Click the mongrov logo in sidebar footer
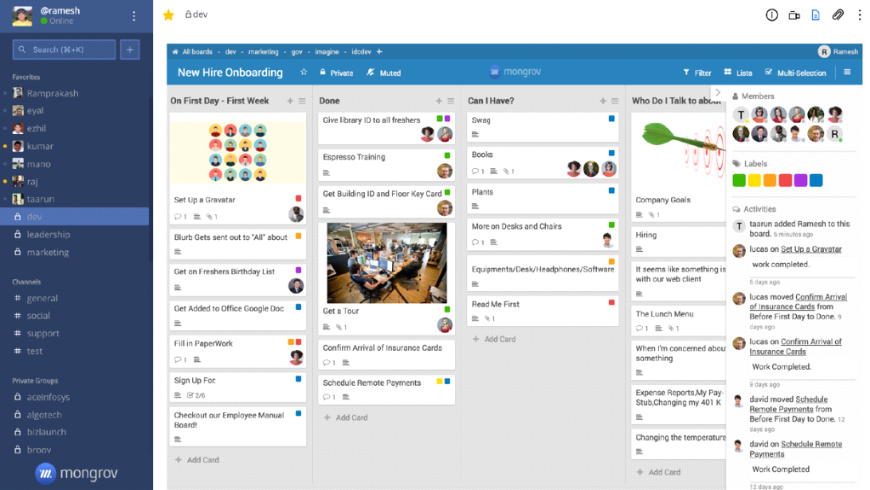870x490 pixels. (x=77, y=473)
